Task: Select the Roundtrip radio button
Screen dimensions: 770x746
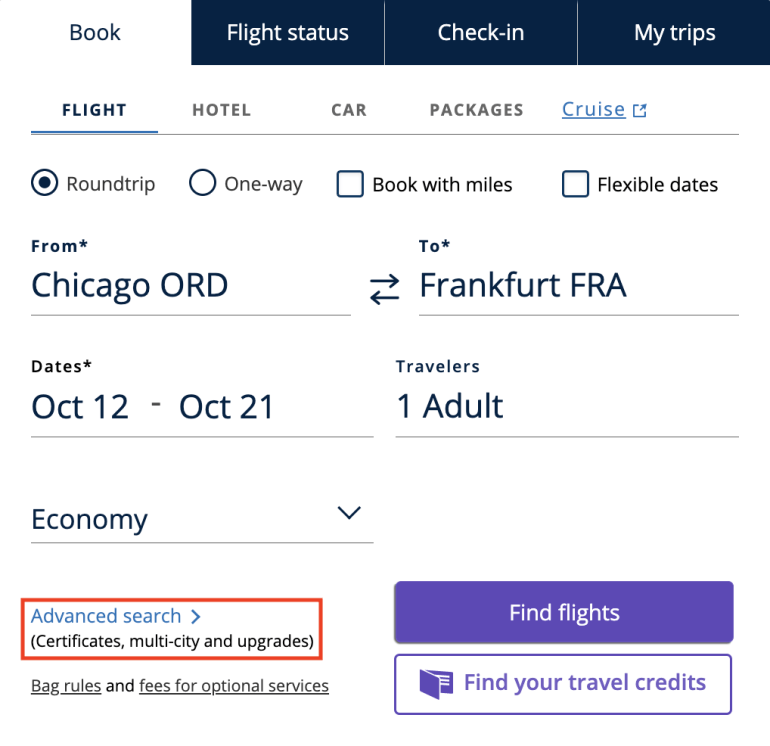Action: coord(45,184)
